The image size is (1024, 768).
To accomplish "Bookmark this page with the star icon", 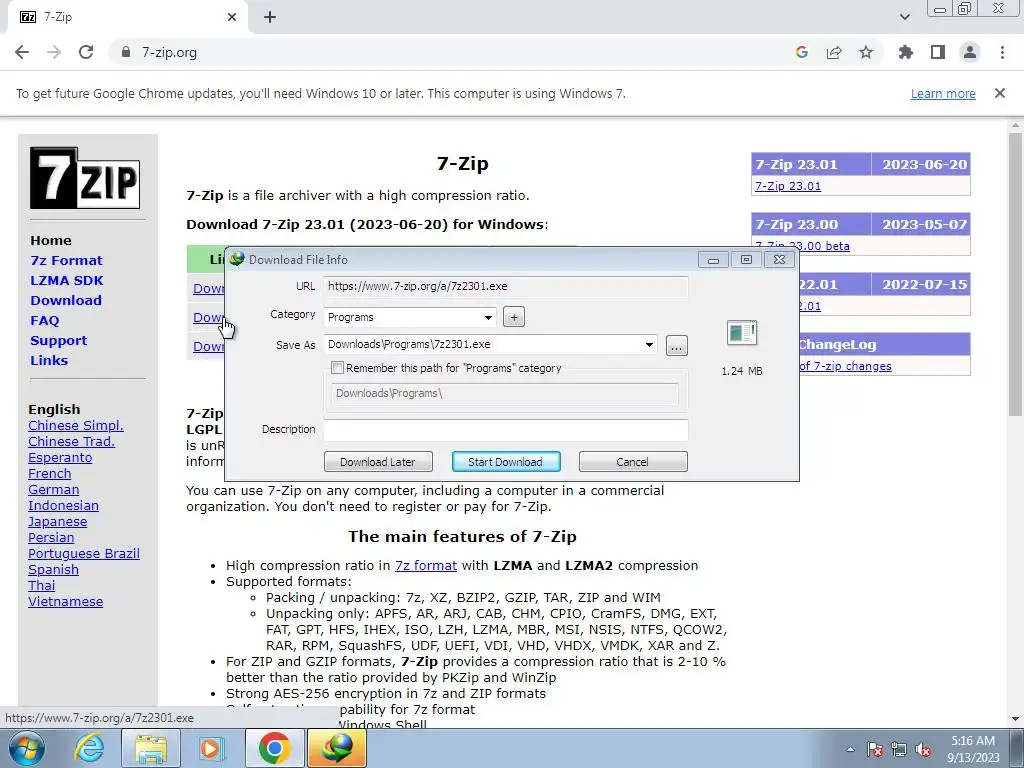I will (866, 52).
